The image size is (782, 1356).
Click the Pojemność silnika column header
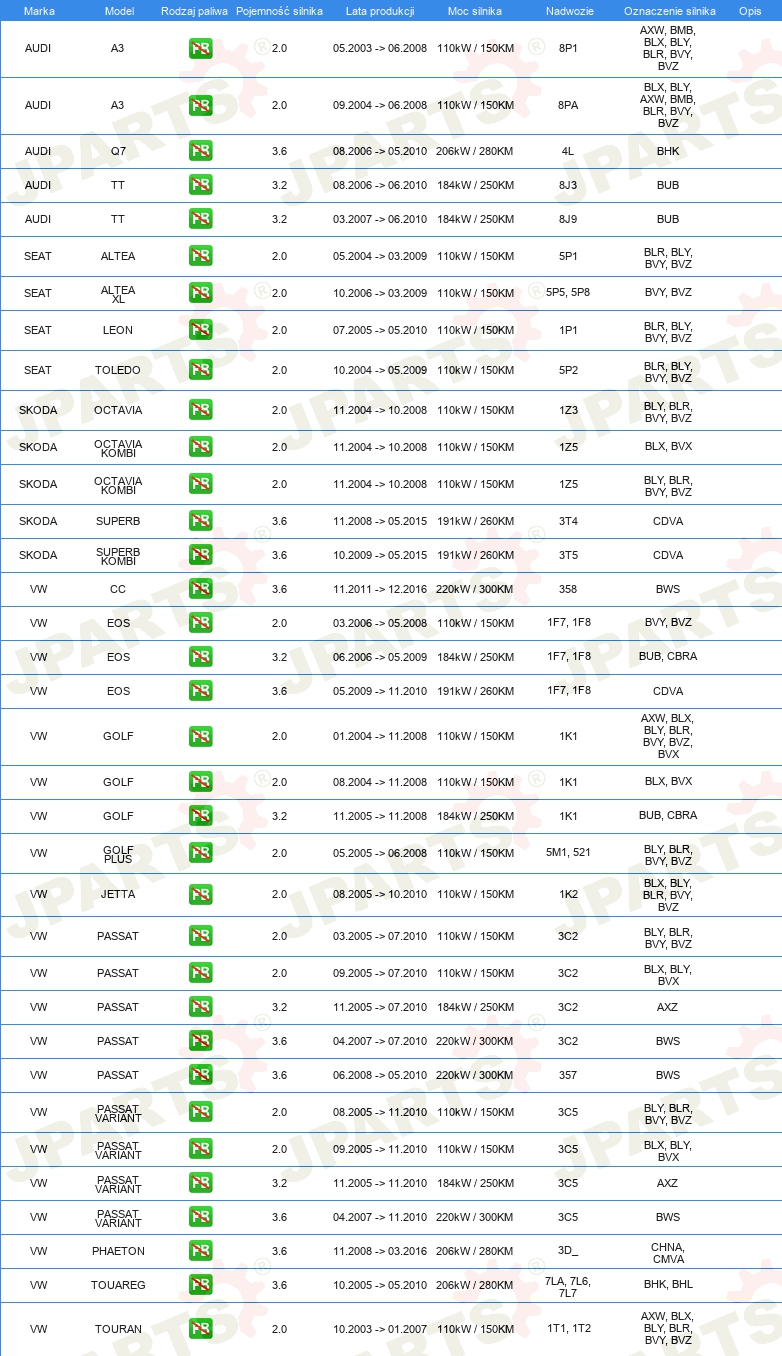pos(279,11)
